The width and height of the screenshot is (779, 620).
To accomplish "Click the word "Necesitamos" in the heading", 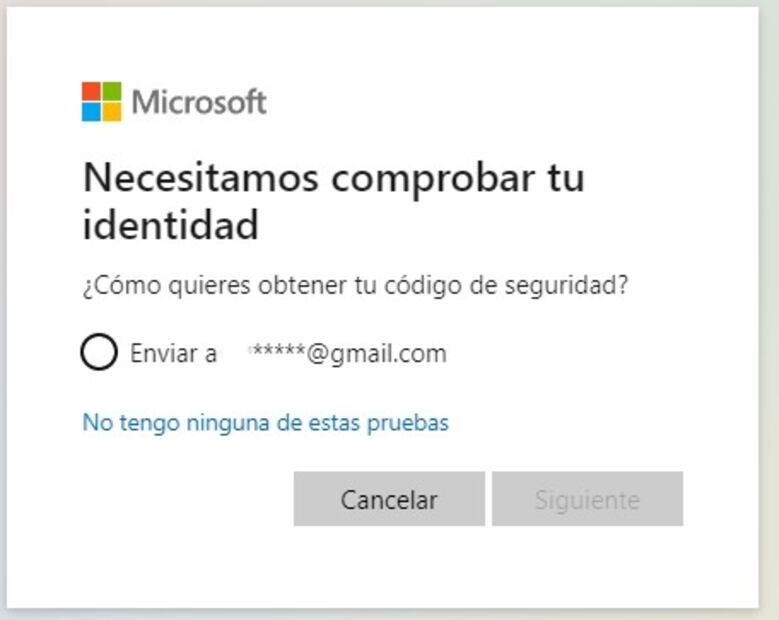I will tap(200, 178).
